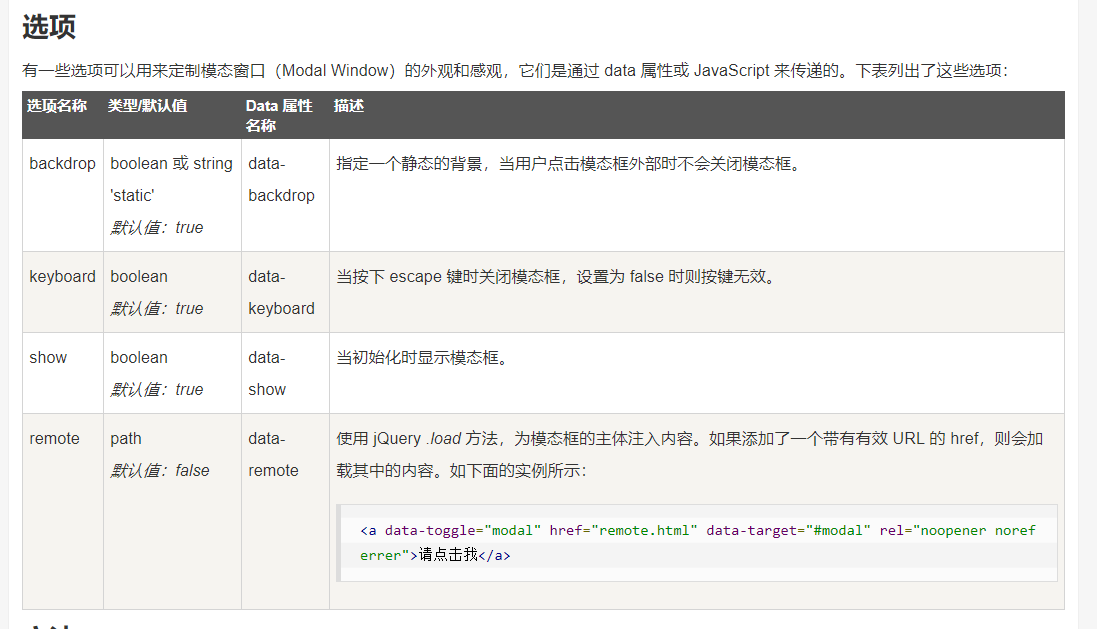Click the description 当初始化时显示模态框

coord(422,358)
